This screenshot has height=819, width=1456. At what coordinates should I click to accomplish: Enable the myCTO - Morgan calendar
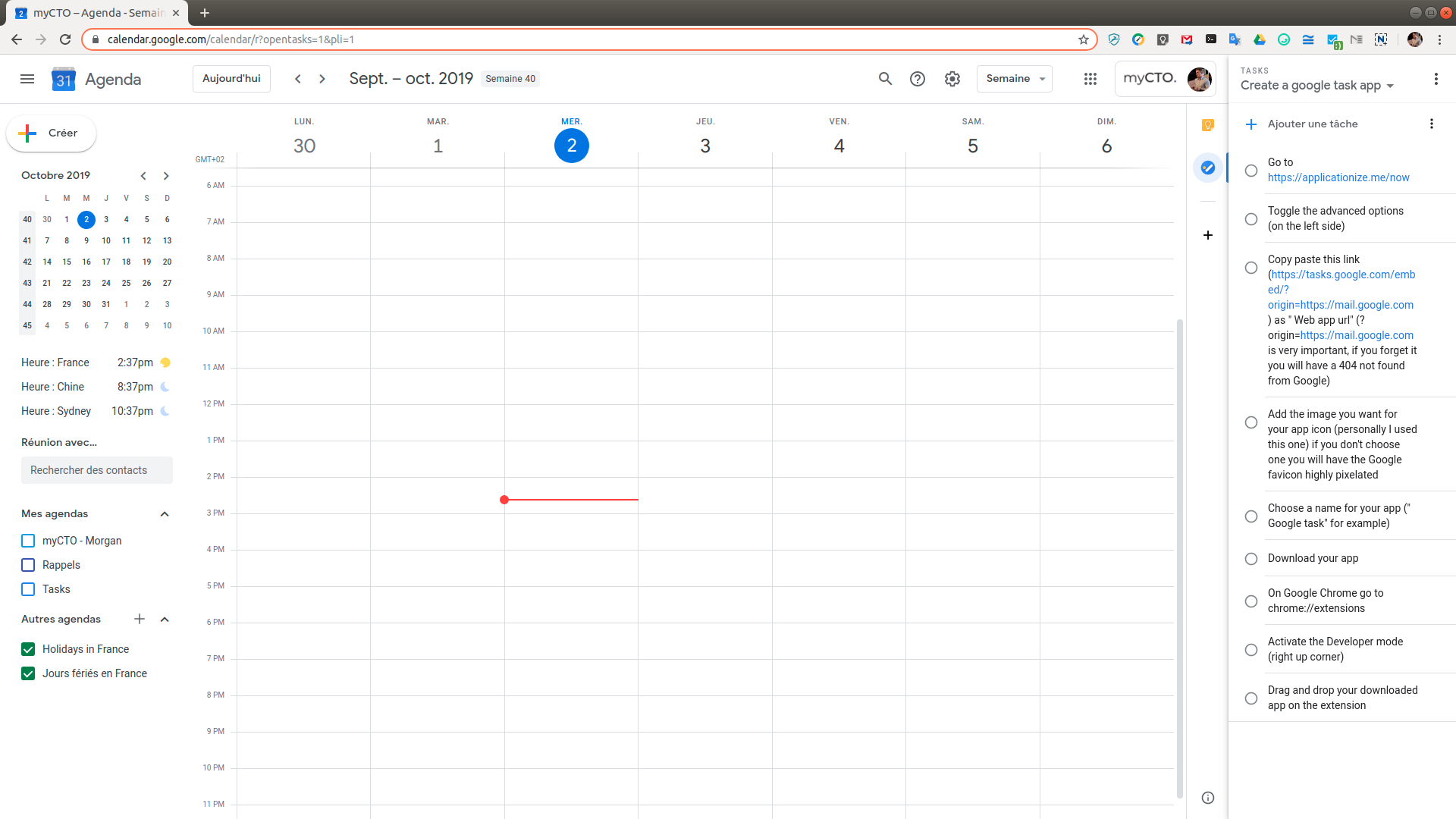tap(28, 541)
